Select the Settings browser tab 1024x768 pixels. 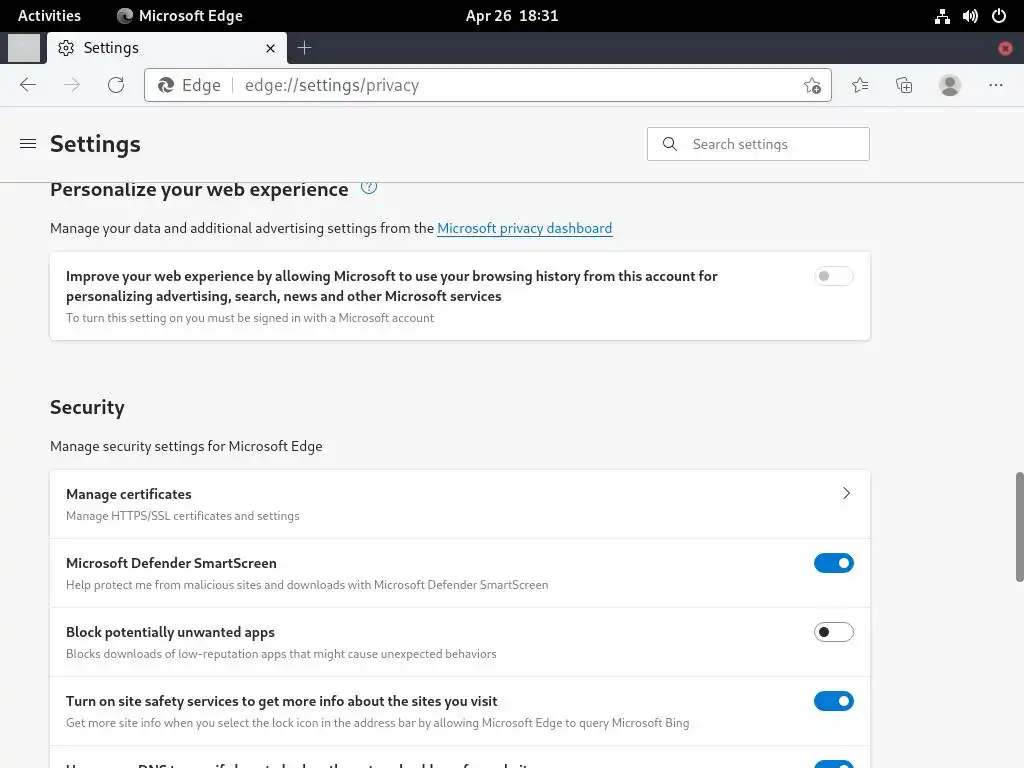(x=167, y=48)
